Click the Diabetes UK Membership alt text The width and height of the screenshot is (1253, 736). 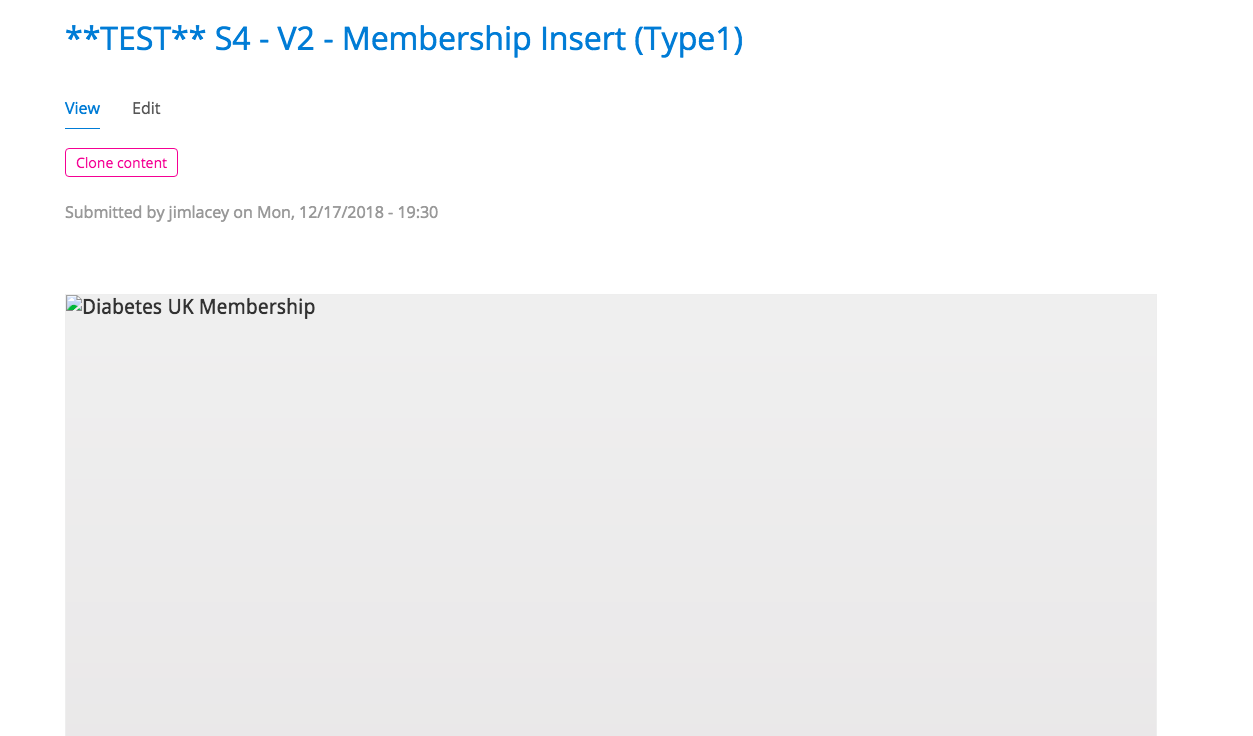[x=199, y=306]
